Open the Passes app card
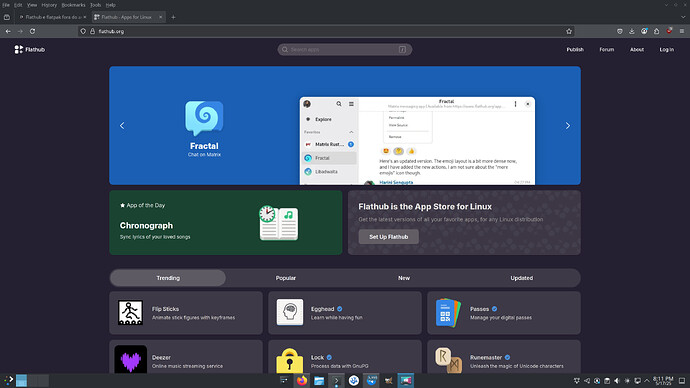The image size is (690, 388). pos(504,313)
